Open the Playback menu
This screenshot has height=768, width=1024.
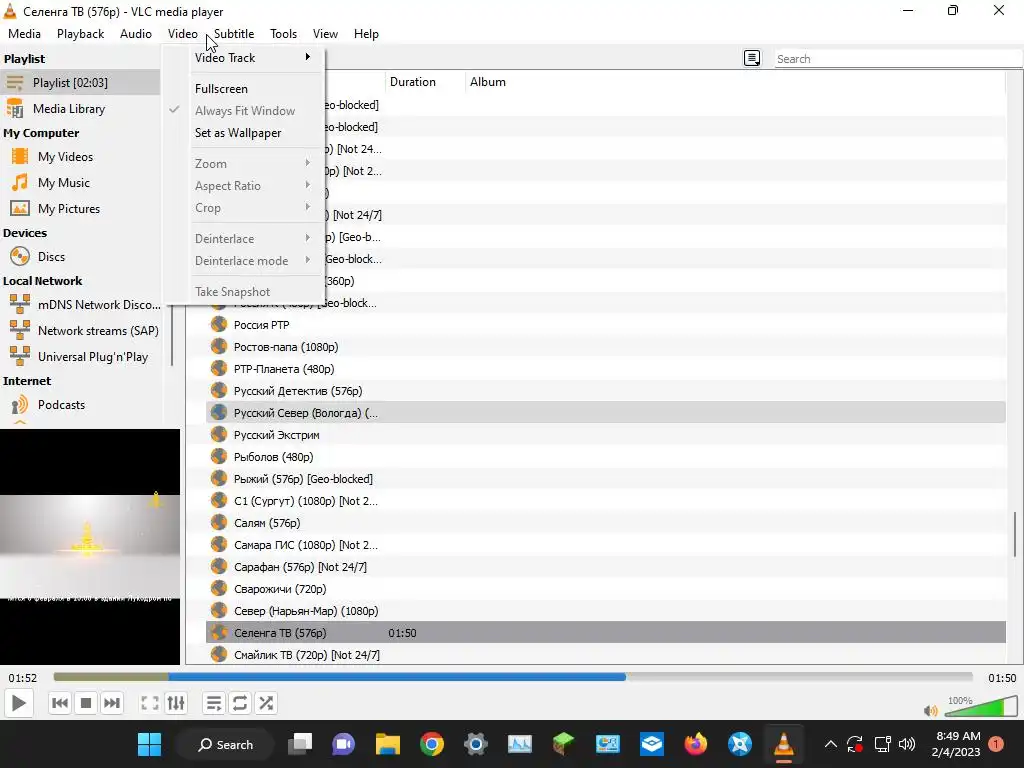pyautogui.click(x=80, y=34)
